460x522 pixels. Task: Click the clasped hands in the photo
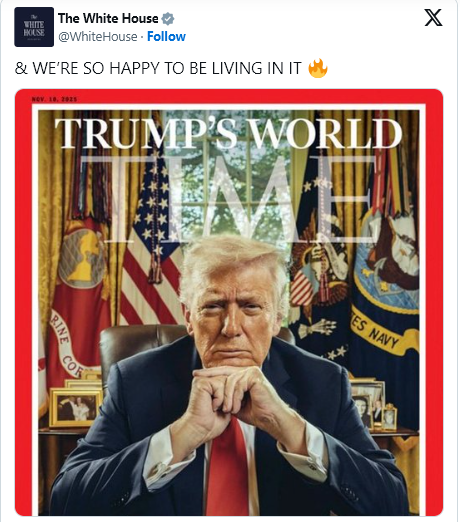point(233,392)
